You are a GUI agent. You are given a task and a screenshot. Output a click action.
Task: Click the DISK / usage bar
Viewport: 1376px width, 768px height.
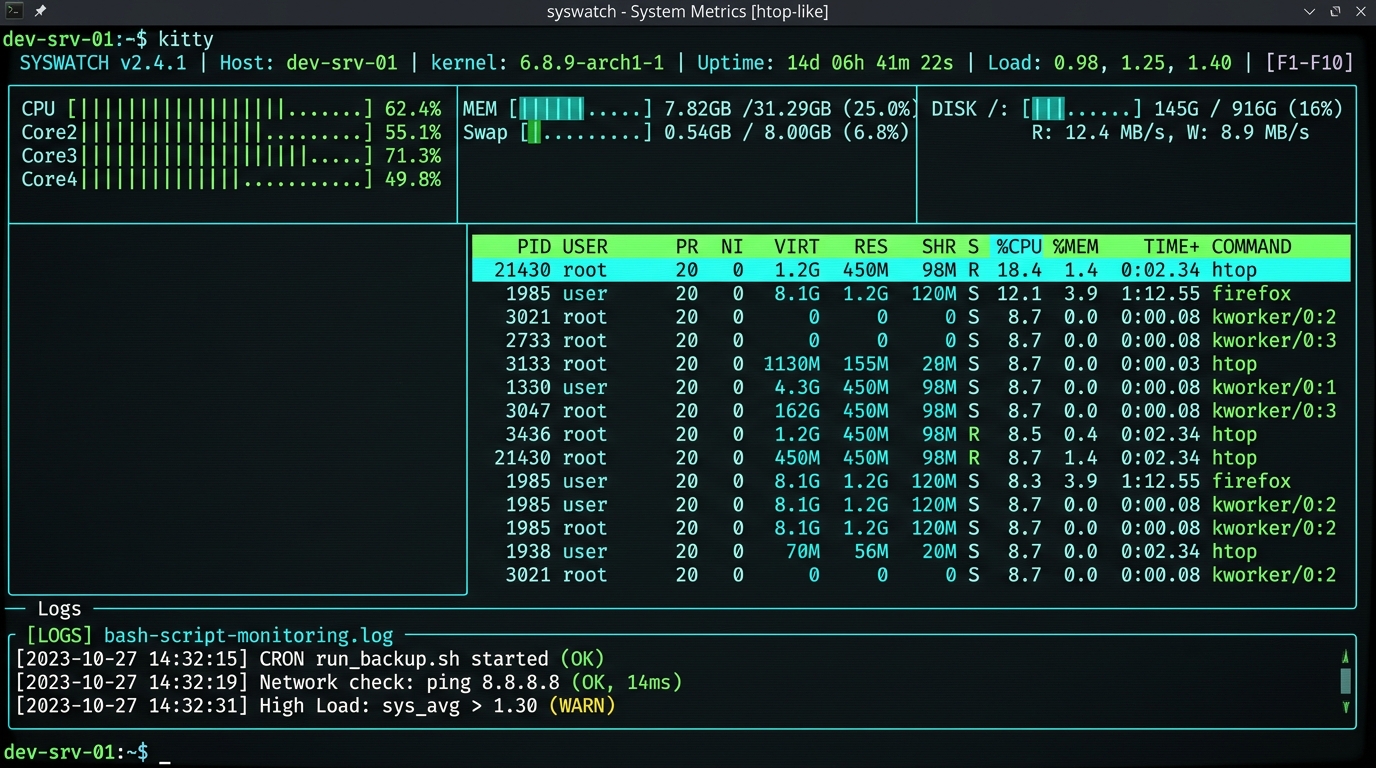(1081, 109)
